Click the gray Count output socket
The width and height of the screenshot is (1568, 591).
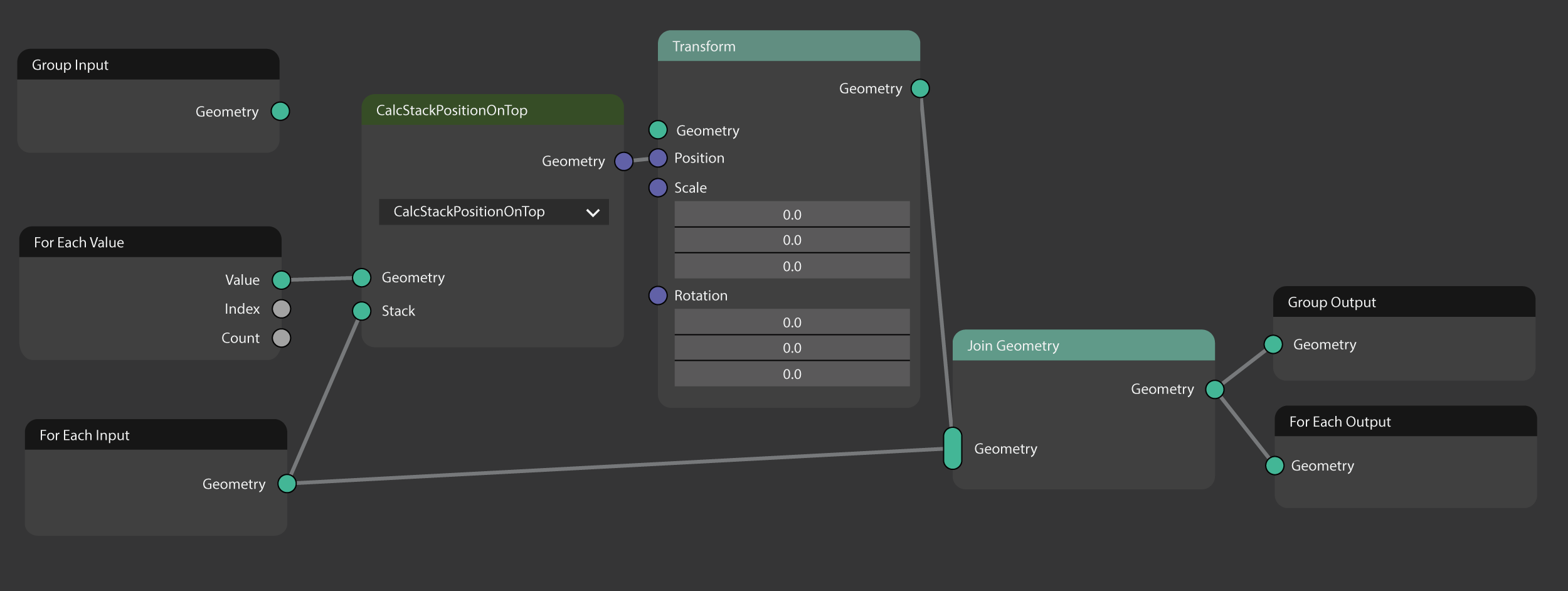point(281,338)
